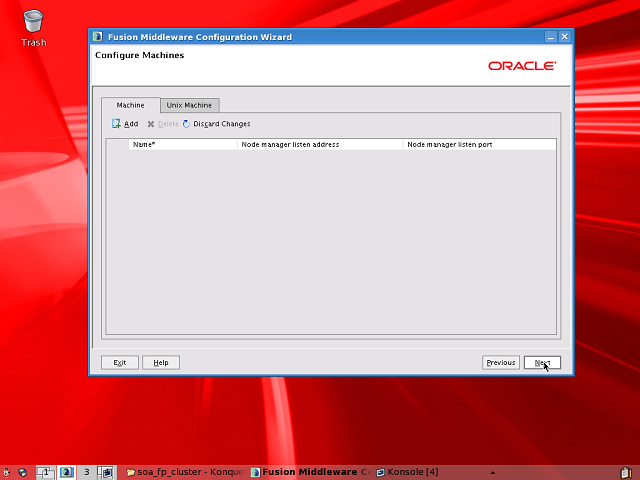Click the greyed-out Delete toolbar button
The image size is (640, 480).
[162, 124]
